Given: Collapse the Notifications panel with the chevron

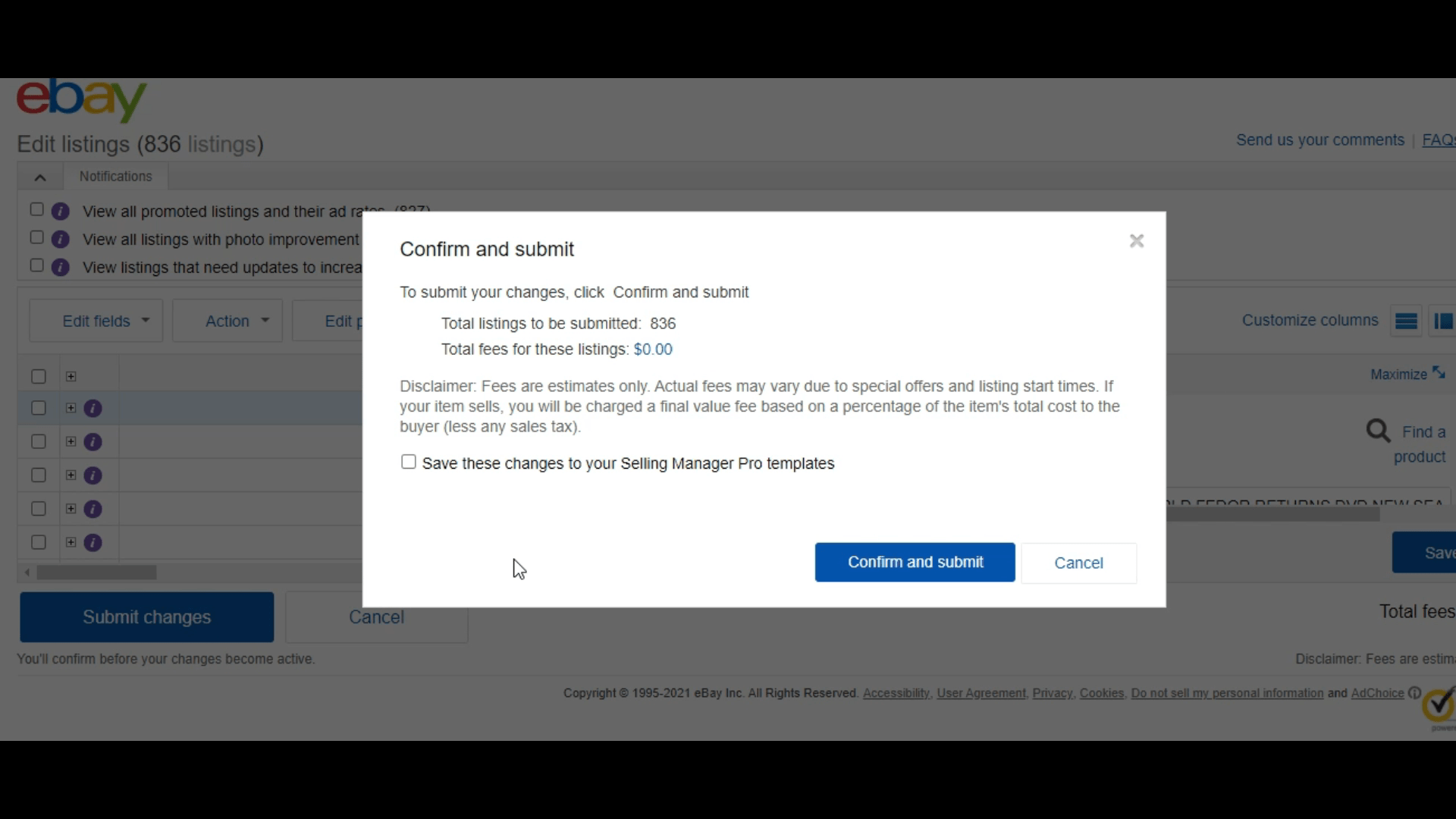Looking at the screenshot, I should [39, 177].
